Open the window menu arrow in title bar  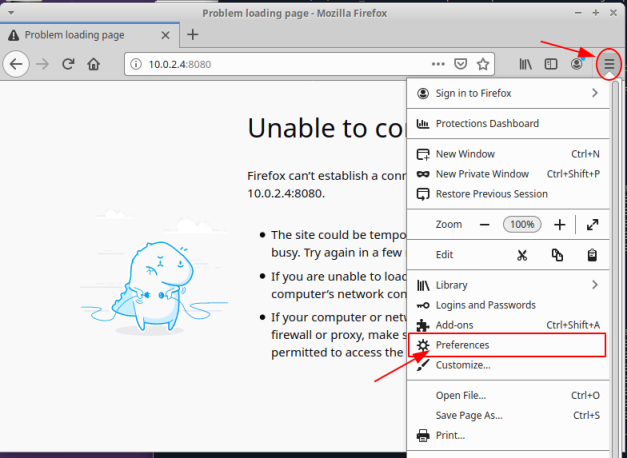(11, 13)
